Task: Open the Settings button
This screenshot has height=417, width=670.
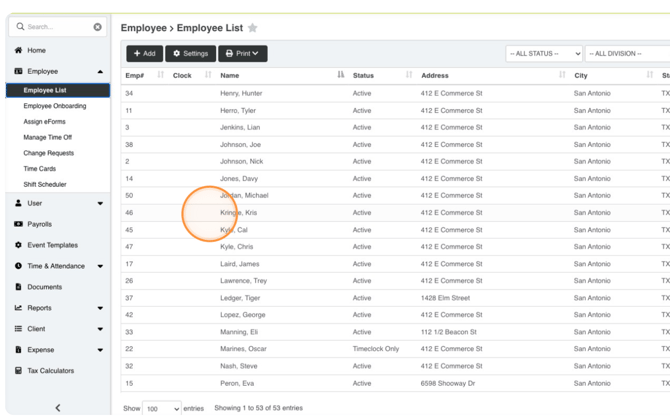Action: (191, 53)
